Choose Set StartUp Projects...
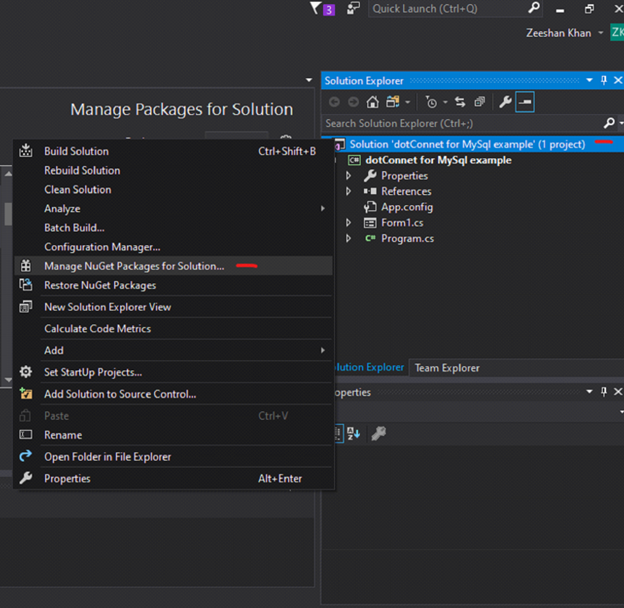Image resolution: width=624 pixels, height=608 pixels. click(174, 372)
